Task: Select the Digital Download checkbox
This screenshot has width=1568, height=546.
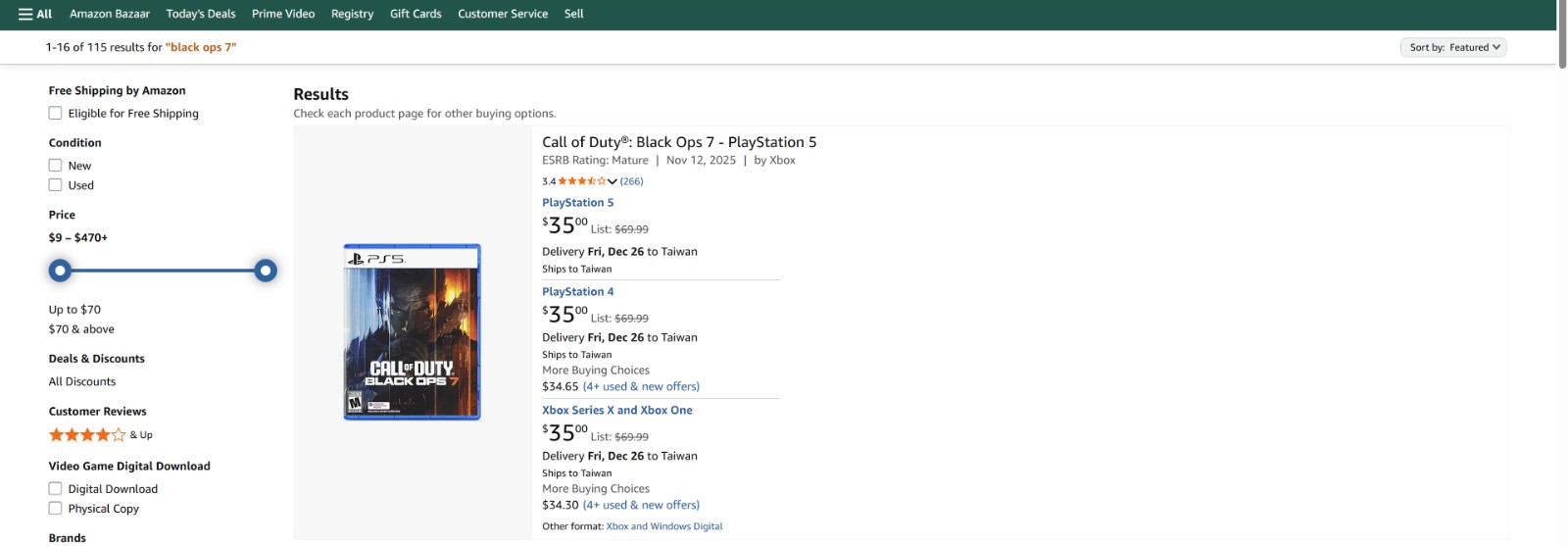Action: [x=56, y=489]
